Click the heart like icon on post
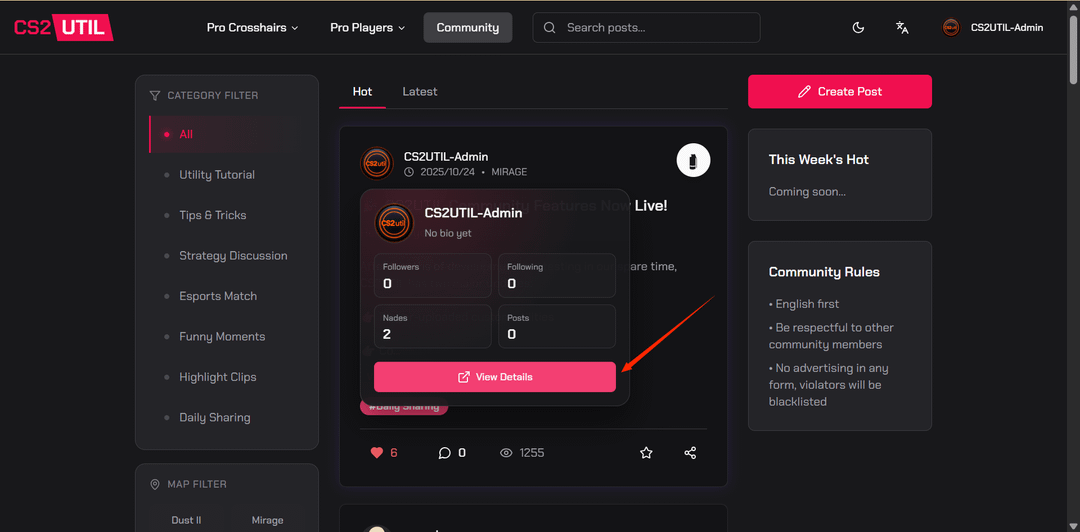Image resolution: width=1080 pixels, height=532 pixels. [x=377, y=453]
